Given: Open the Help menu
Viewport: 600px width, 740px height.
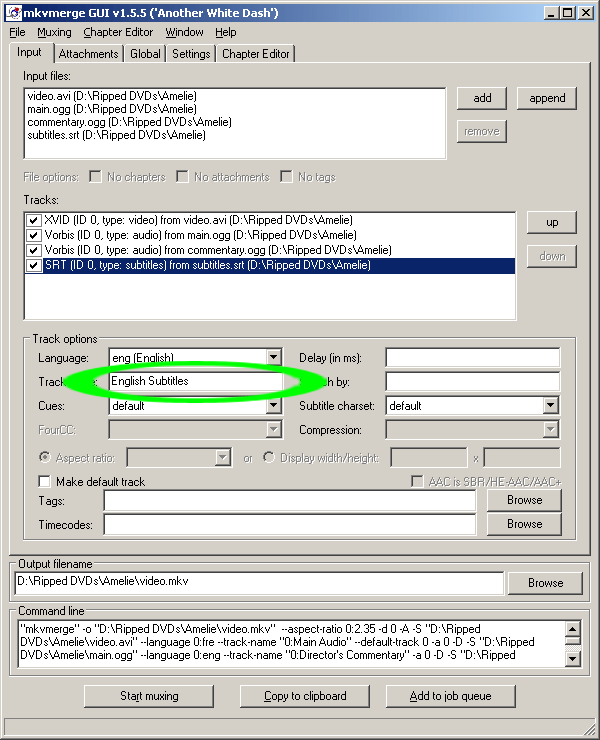Looking at the screenshot, I should [x=226, y=32].
